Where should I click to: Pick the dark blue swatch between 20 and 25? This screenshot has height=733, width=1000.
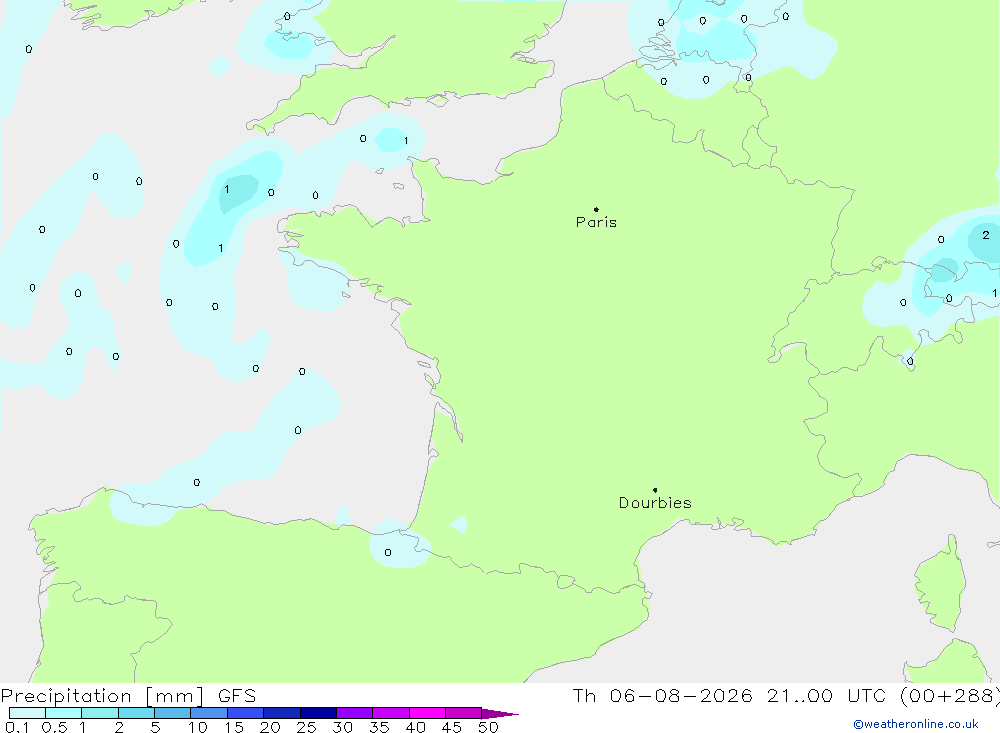coord(281,713)
